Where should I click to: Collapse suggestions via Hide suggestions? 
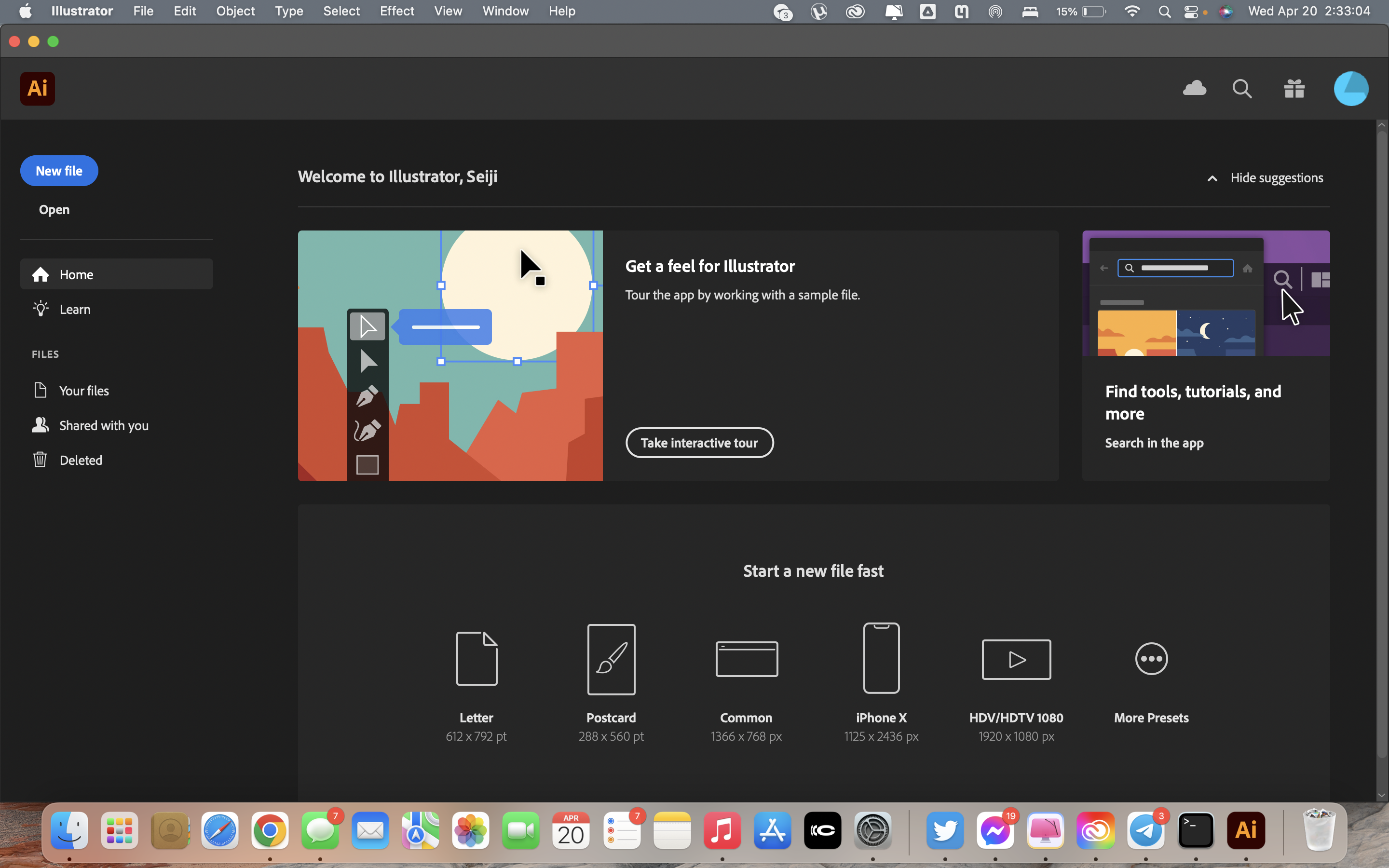click(x=1277, y=177)
